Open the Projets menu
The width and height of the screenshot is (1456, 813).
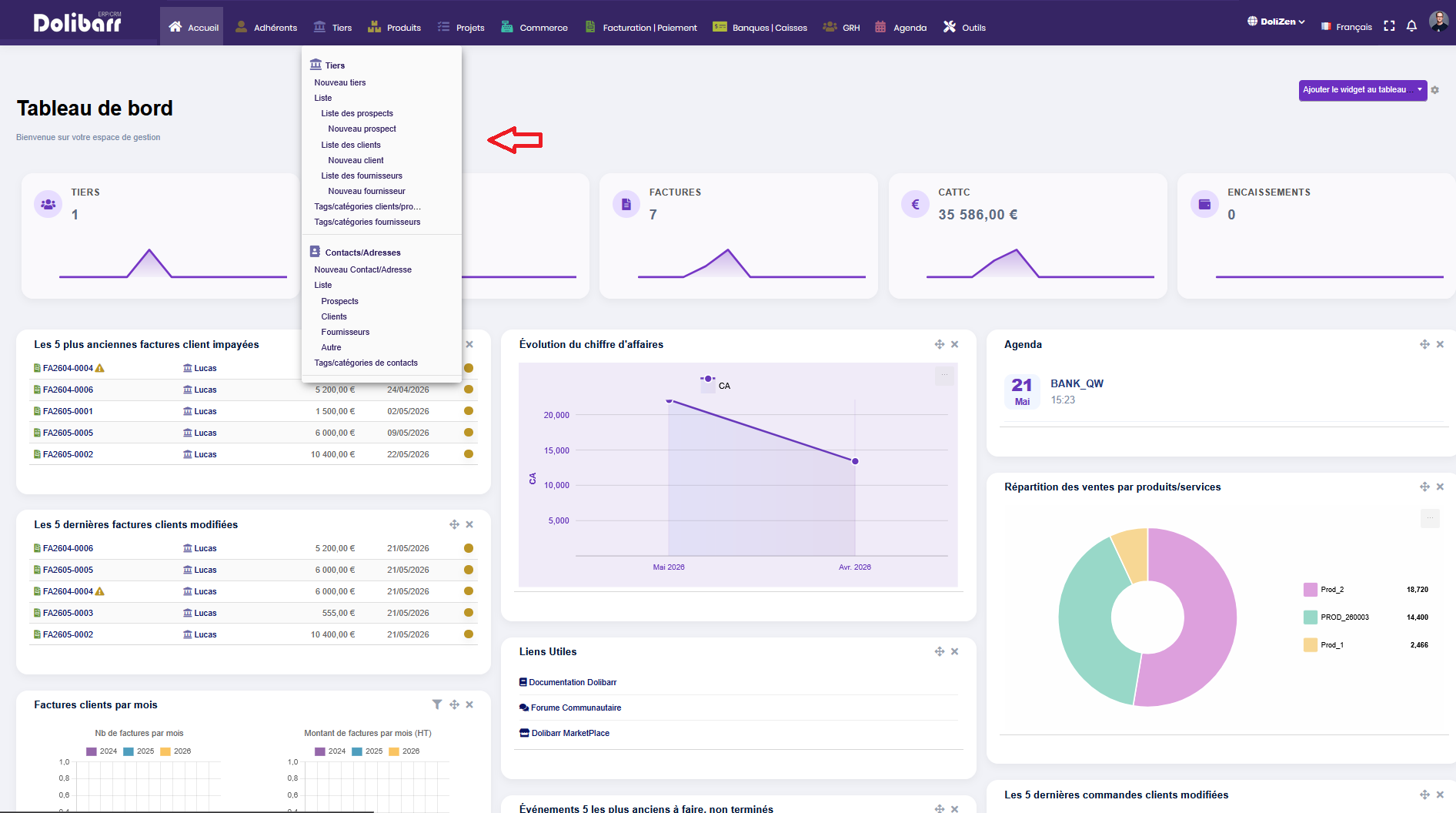(461, 27)
